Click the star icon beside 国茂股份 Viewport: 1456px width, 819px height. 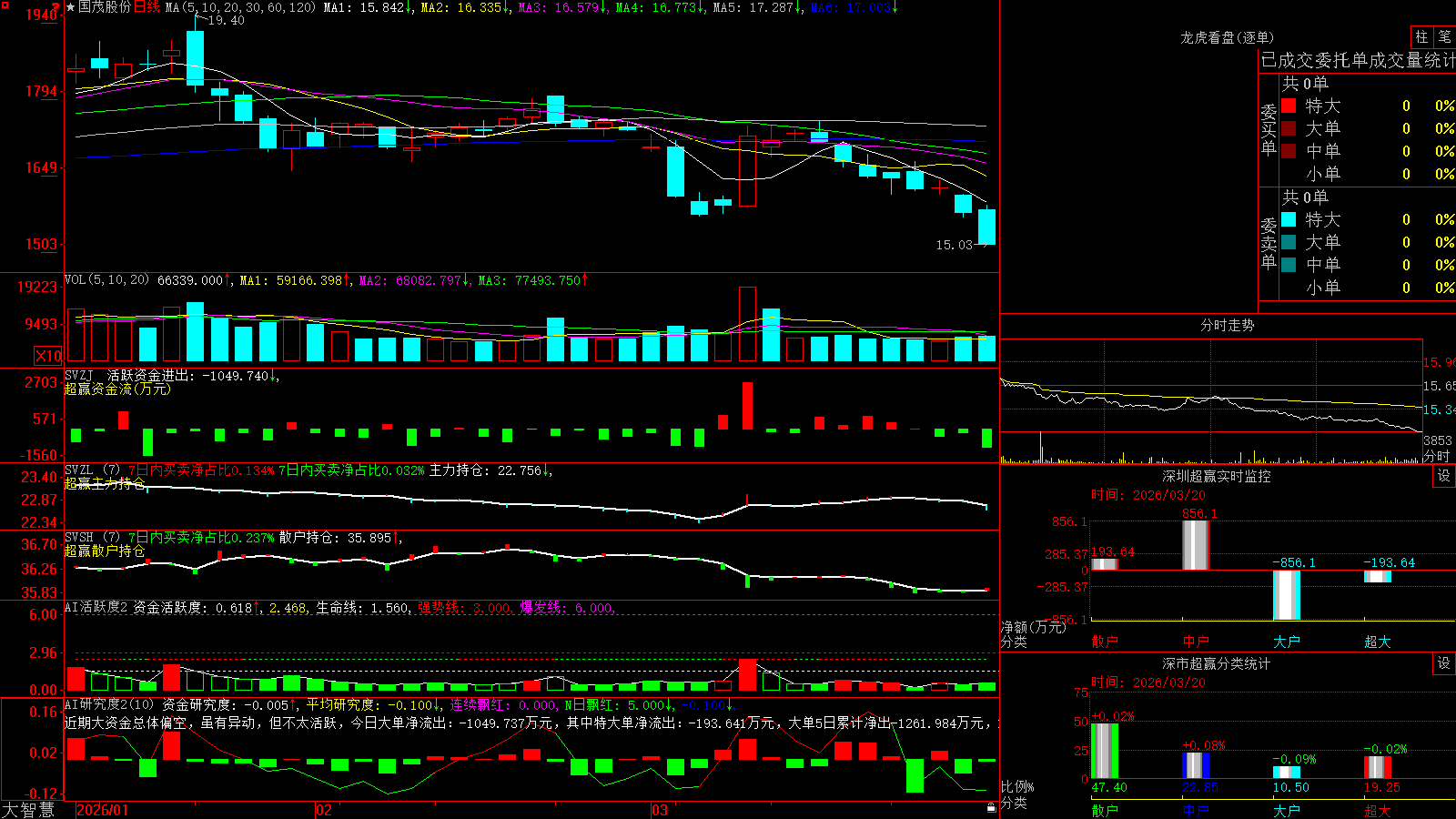tap(70, 7)
